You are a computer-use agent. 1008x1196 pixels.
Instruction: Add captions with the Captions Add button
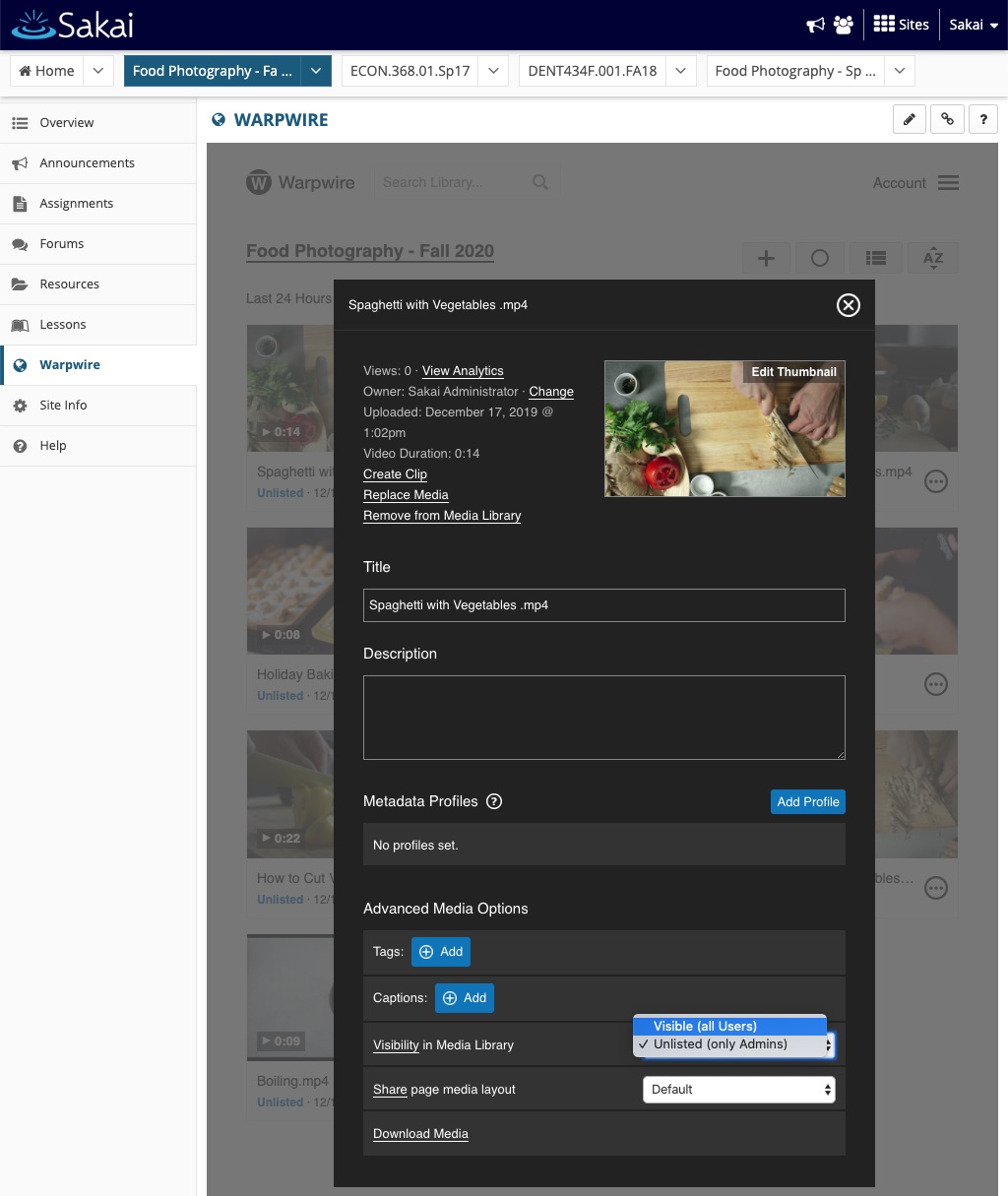(x=465, y=998)
